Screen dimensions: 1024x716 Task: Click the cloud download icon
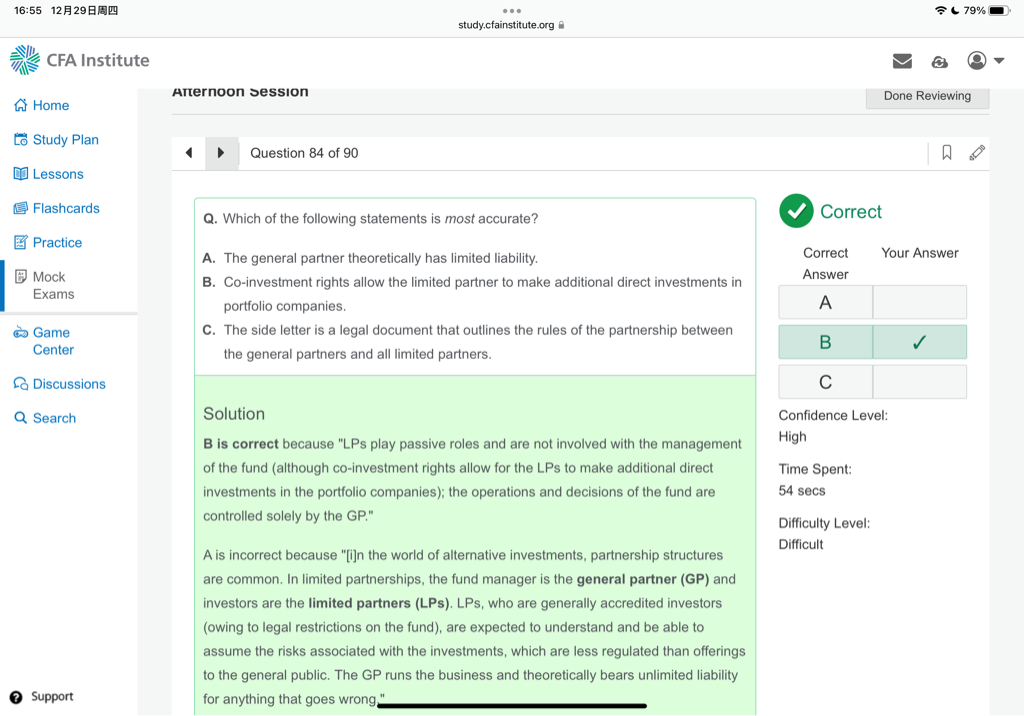(939, 61)
